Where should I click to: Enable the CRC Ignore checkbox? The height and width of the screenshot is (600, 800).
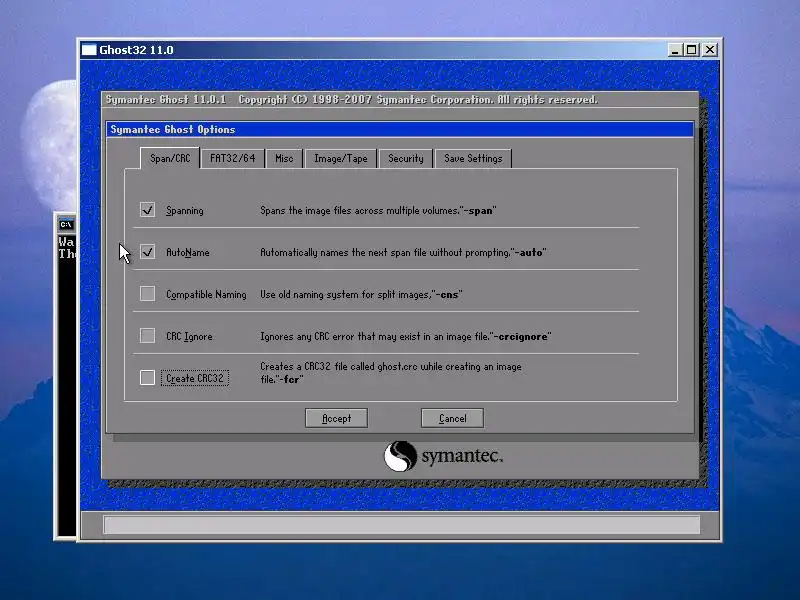(147, 335)
